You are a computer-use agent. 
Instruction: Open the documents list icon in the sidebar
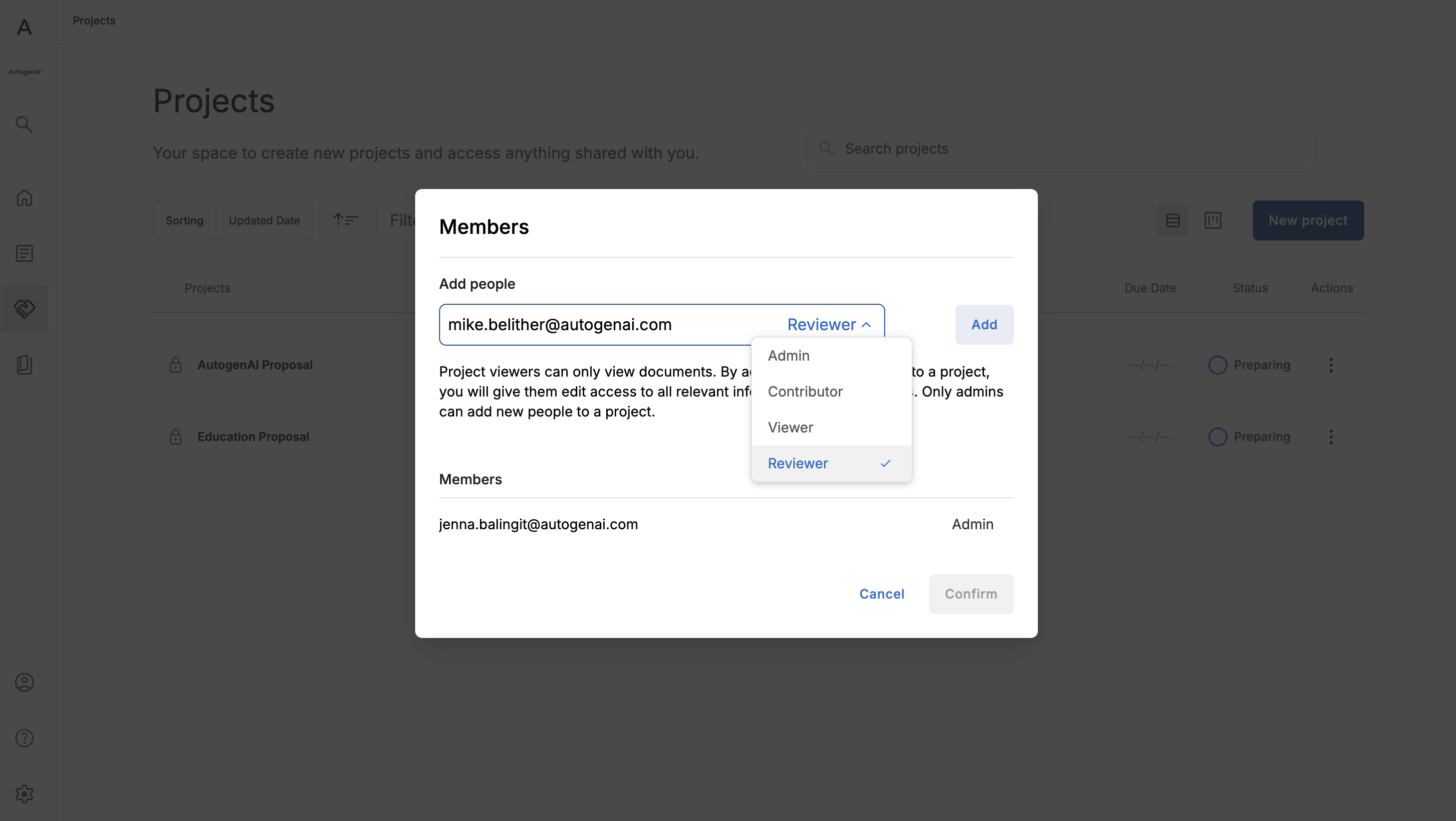pos(24,253)
